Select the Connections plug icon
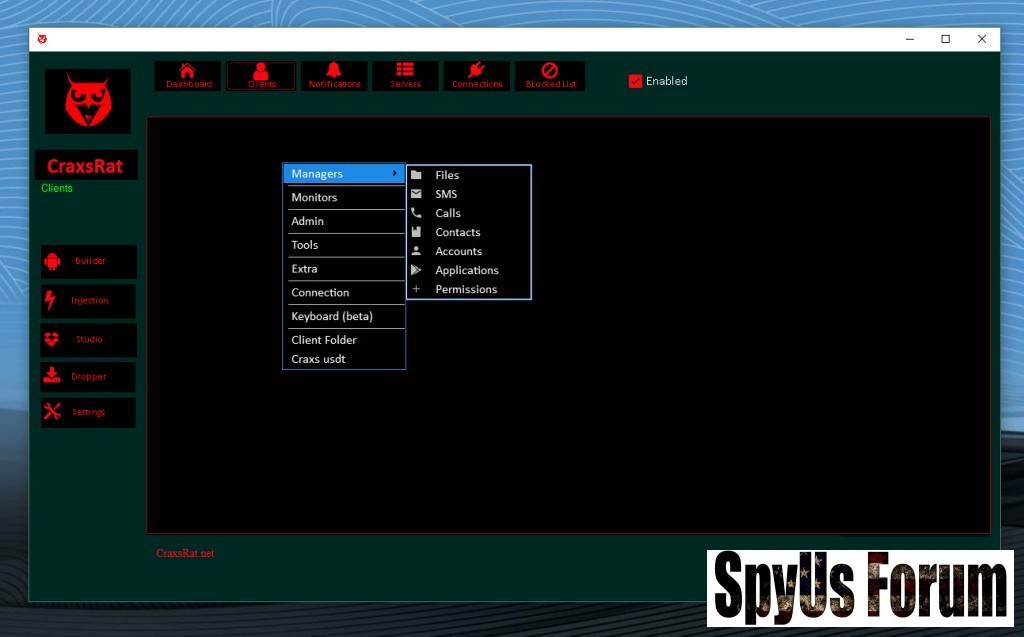 point(477,71)
